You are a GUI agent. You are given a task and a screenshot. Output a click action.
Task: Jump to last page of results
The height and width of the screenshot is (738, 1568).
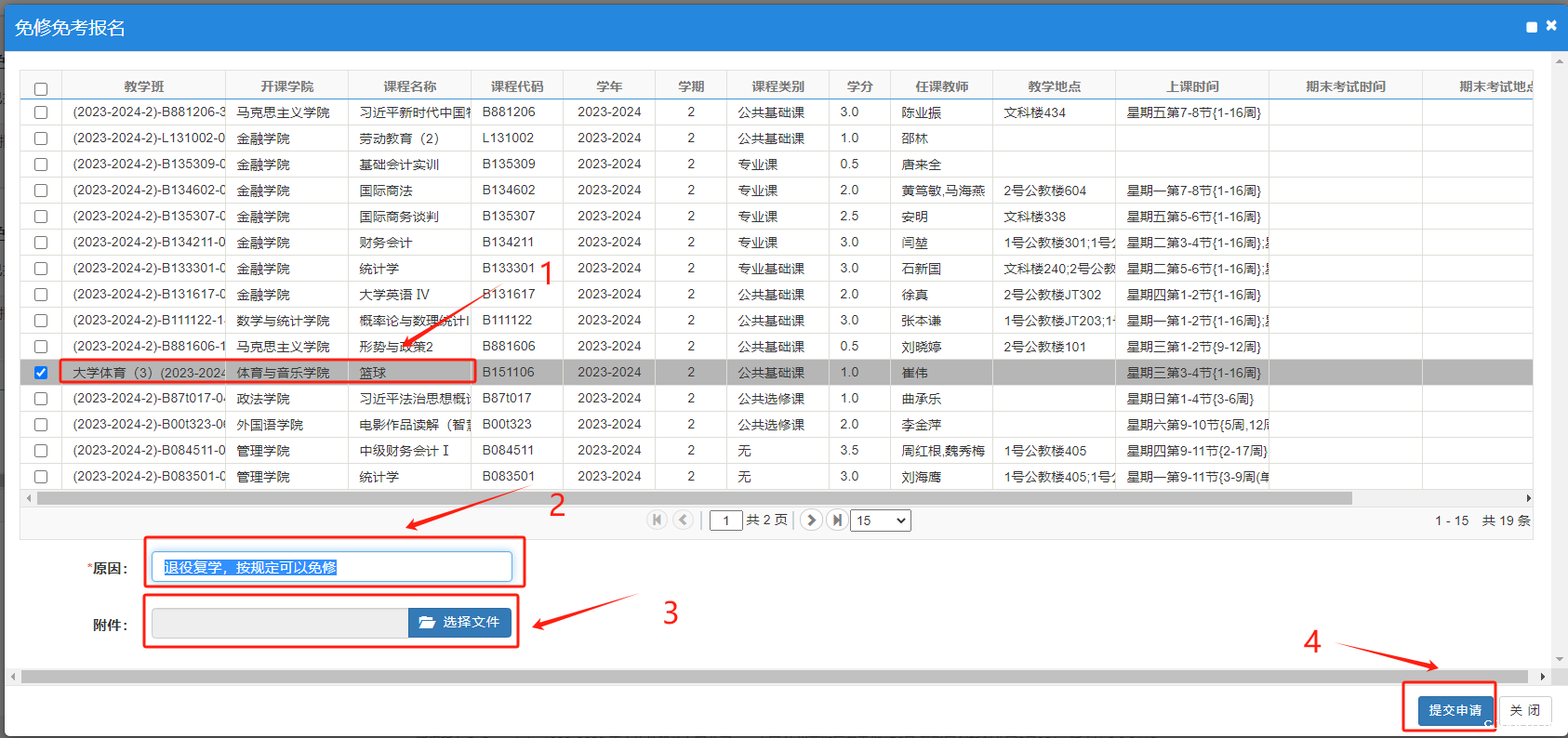(x=837, y=520)
